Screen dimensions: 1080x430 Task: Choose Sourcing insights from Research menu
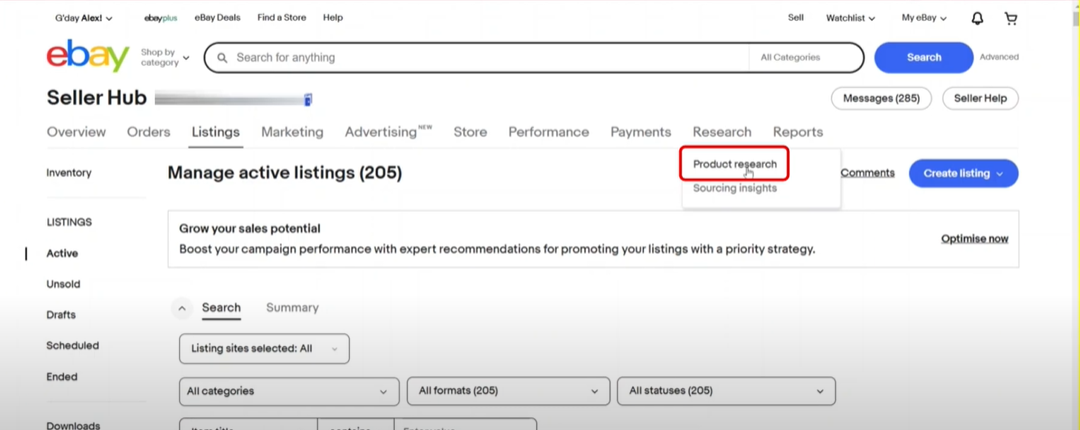tap(735, 188)
